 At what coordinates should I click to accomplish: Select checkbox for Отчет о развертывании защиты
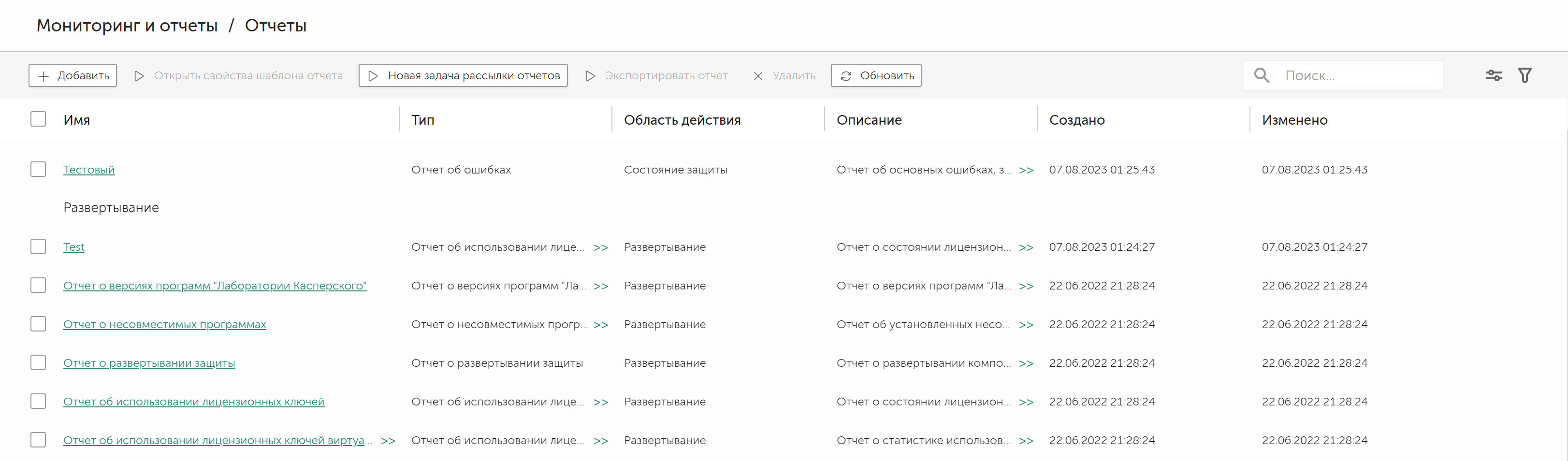click(x=38, y=362)
